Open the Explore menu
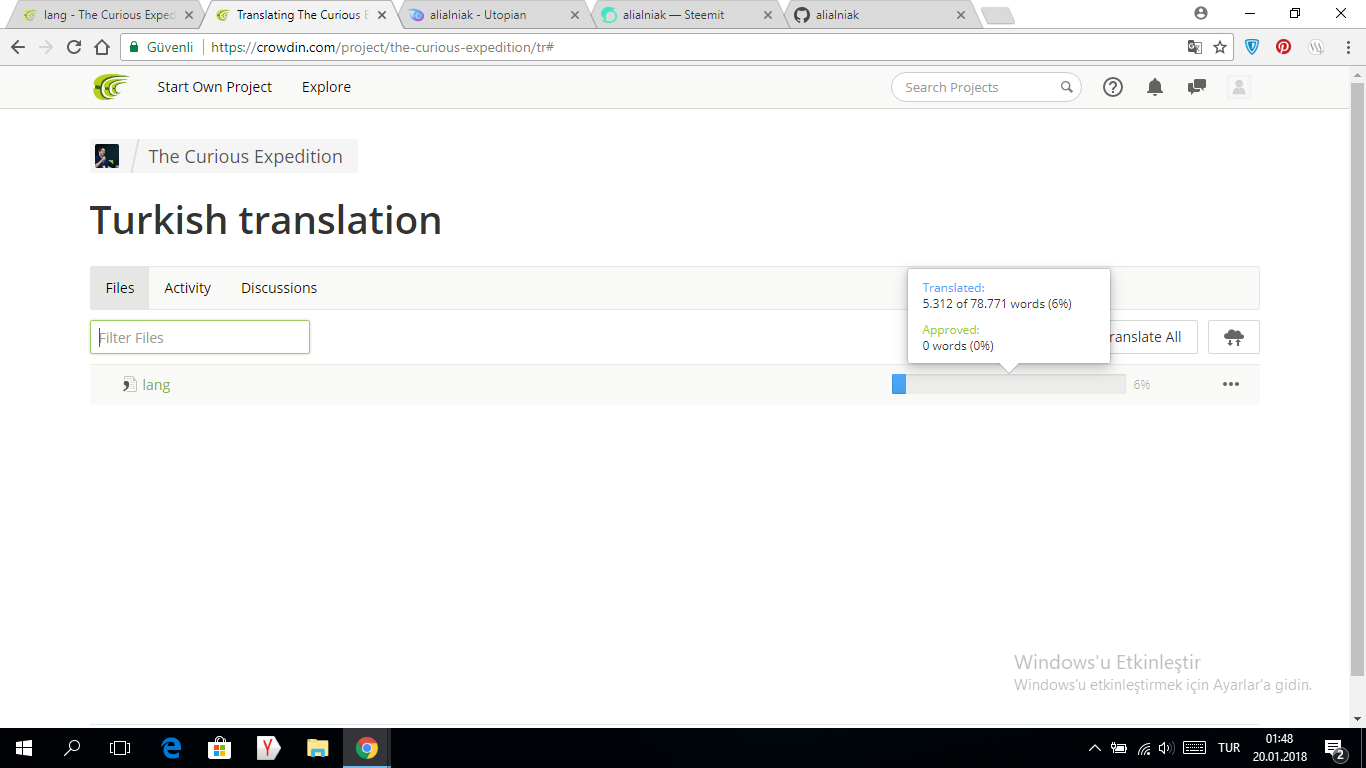The image size is (1366, 768). (326, 87)
